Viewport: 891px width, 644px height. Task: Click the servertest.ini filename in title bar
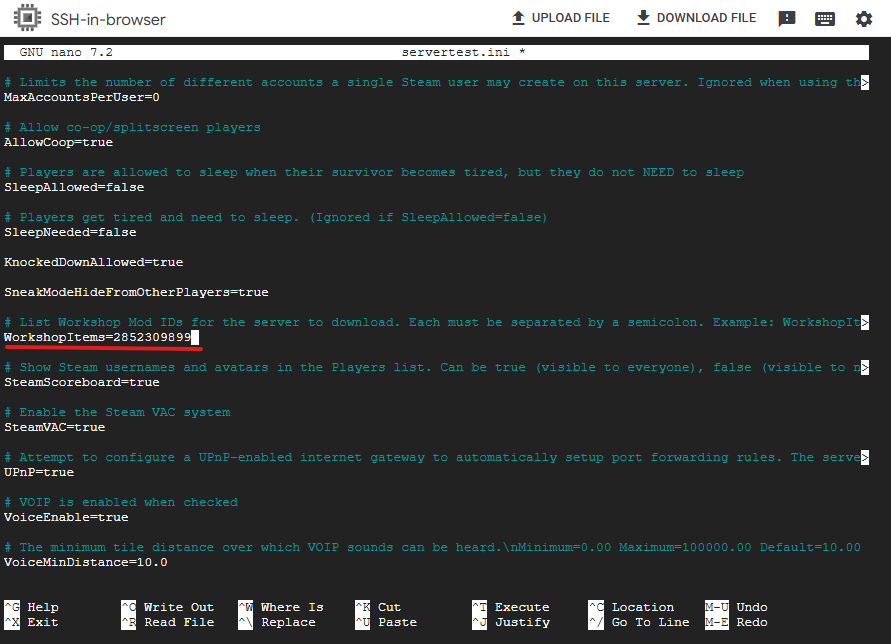[x=456, y=52]
